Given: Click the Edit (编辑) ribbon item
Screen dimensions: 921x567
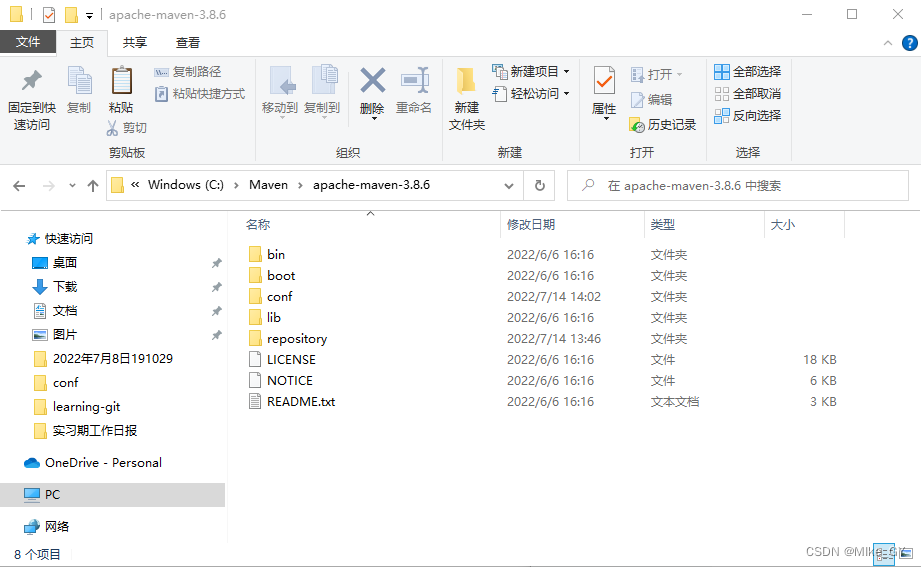Looking at the screenshot, I should 651,100.
